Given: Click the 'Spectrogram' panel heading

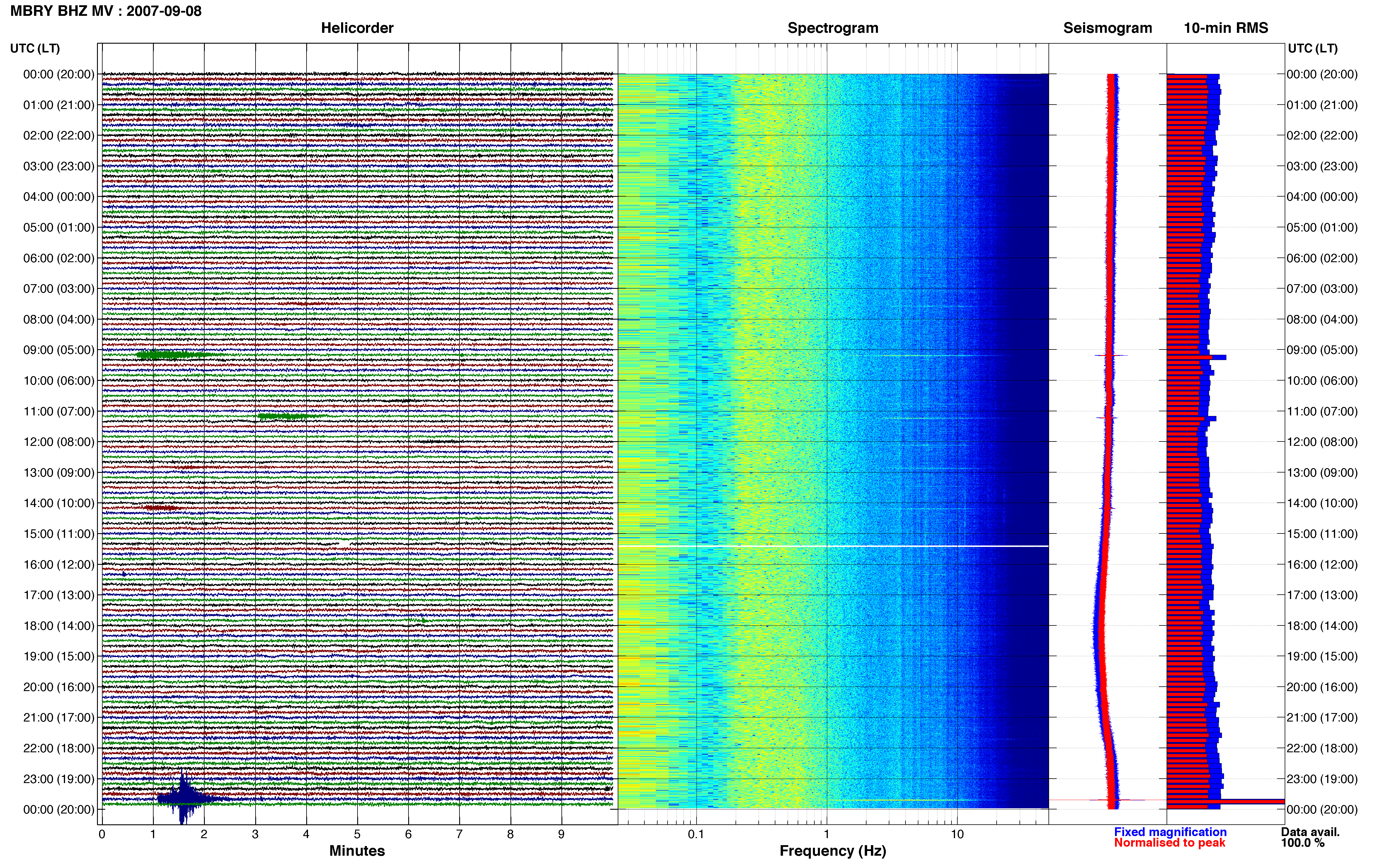Looking at the screenshot, I should click(833, 28).
